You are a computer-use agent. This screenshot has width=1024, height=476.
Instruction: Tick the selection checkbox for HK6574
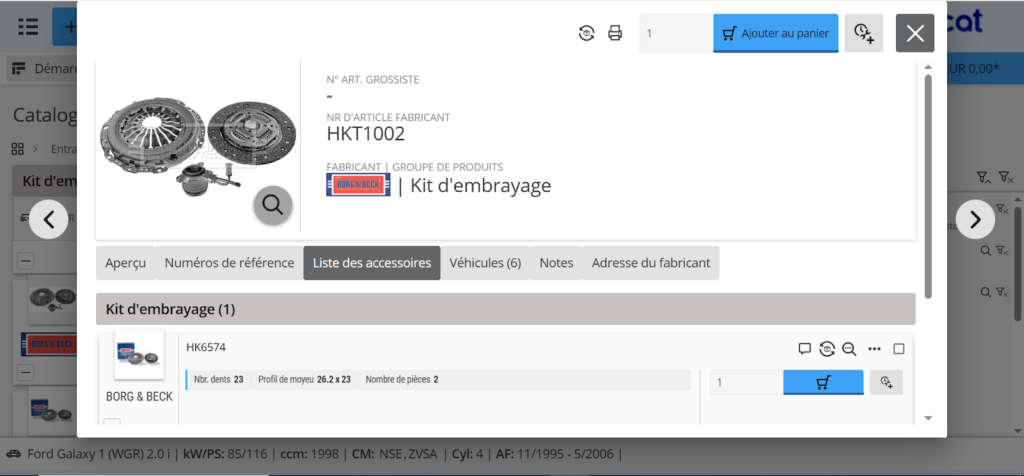899,349
